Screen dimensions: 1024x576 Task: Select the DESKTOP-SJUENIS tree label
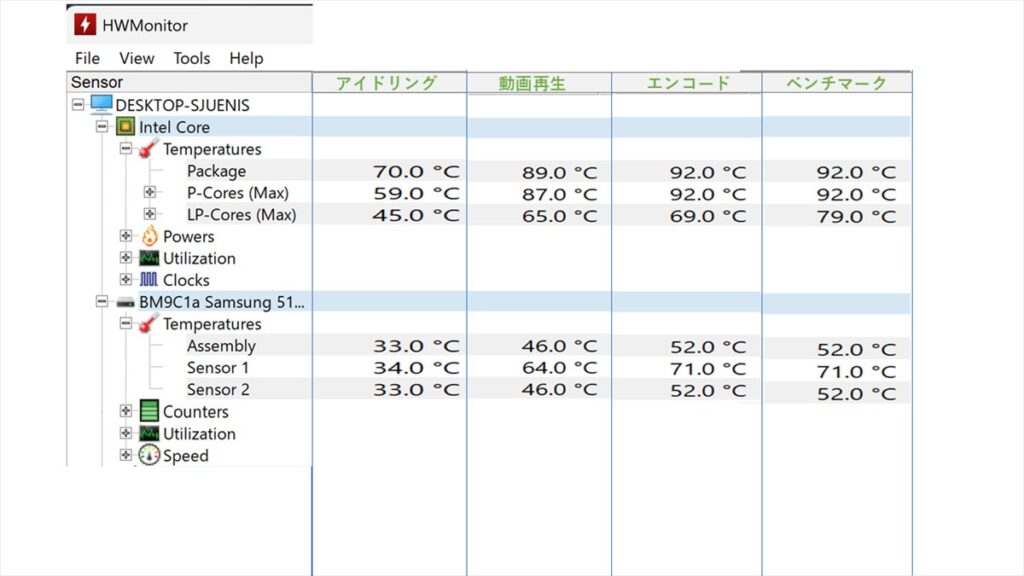click(x=182, y=105)
